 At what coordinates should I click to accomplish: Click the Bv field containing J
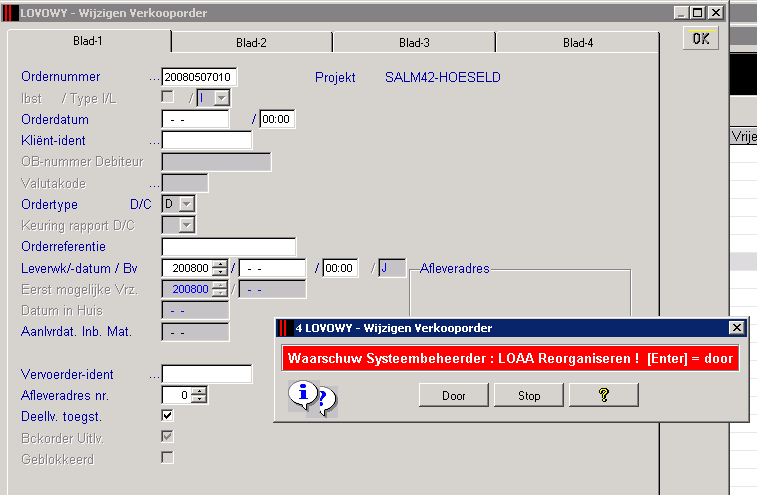(x=392, y=268)
